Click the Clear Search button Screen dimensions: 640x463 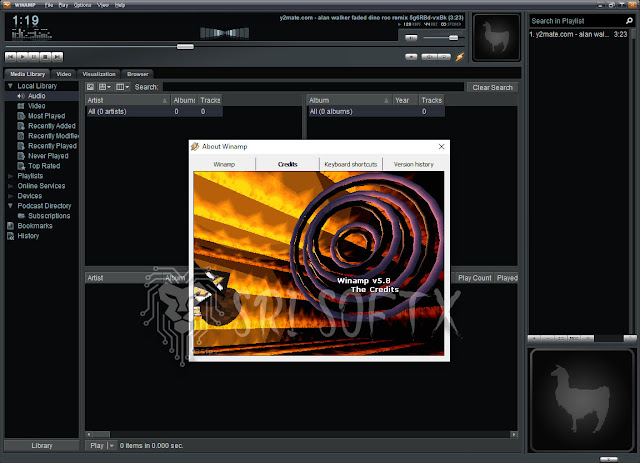[492, 87]
